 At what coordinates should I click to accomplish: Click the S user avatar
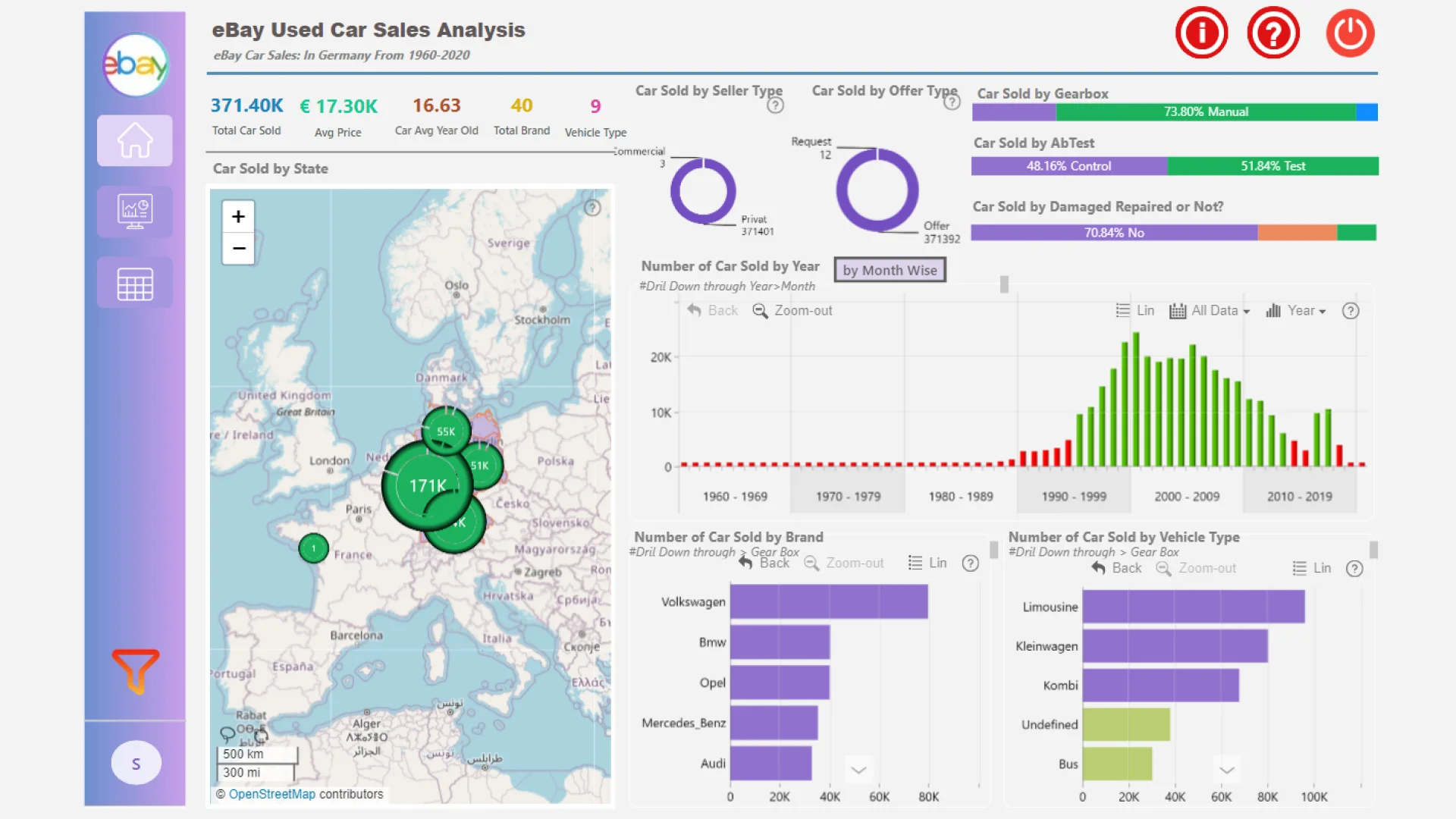[x=136, y=763]
